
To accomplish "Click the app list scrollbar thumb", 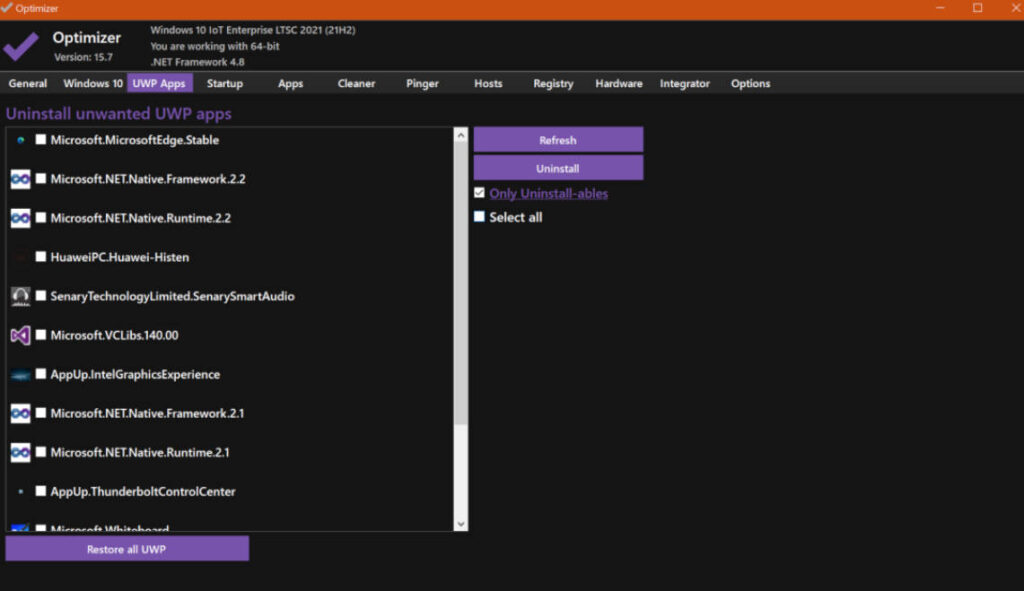I will 461,283.
